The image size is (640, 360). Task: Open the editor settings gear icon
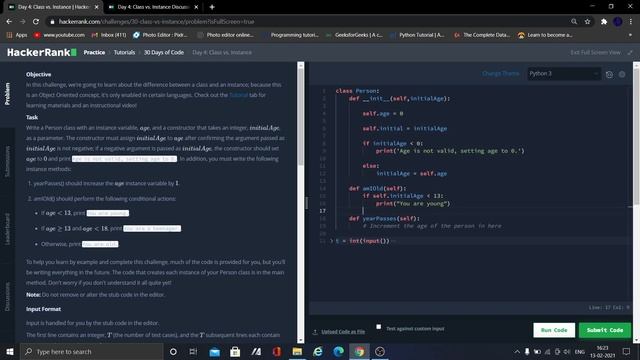[622, 74]
